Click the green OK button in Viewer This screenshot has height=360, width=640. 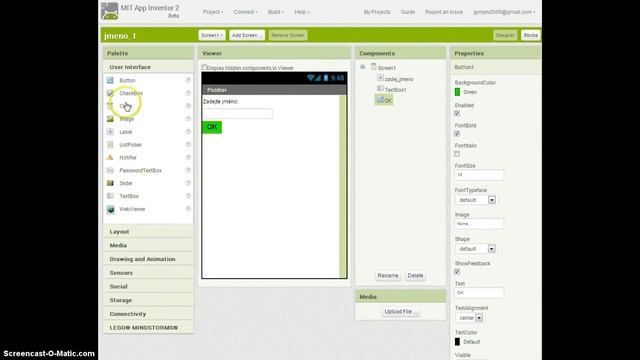pos(212,127)
